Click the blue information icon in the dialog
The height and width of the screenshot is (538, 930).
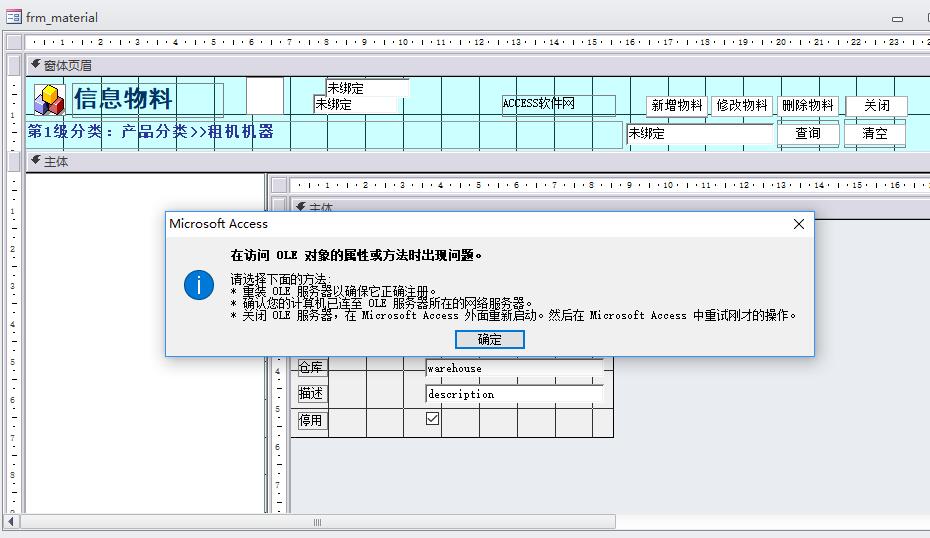pos(199,285)
